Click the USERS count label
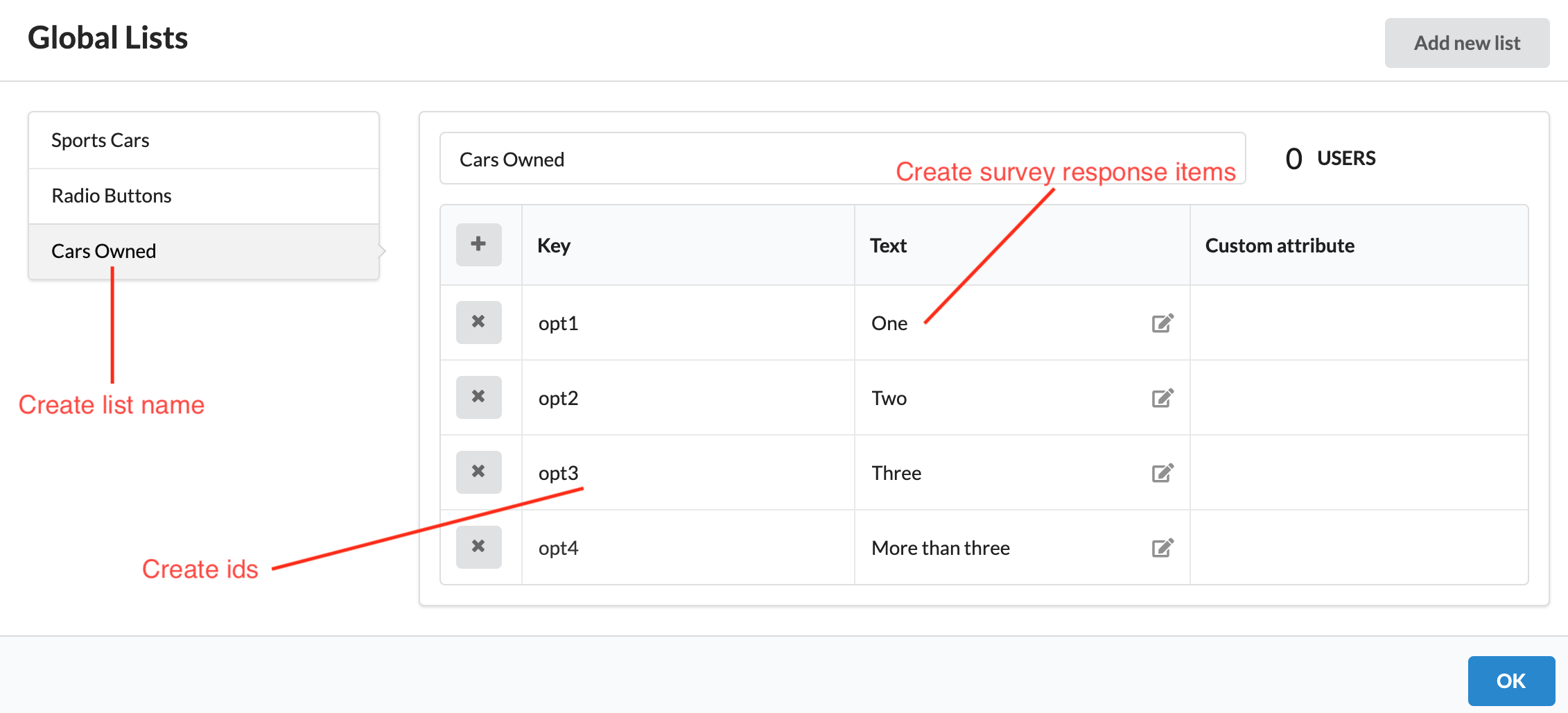This screenshot has height=713, width=1568. [x=1345, y=157]
